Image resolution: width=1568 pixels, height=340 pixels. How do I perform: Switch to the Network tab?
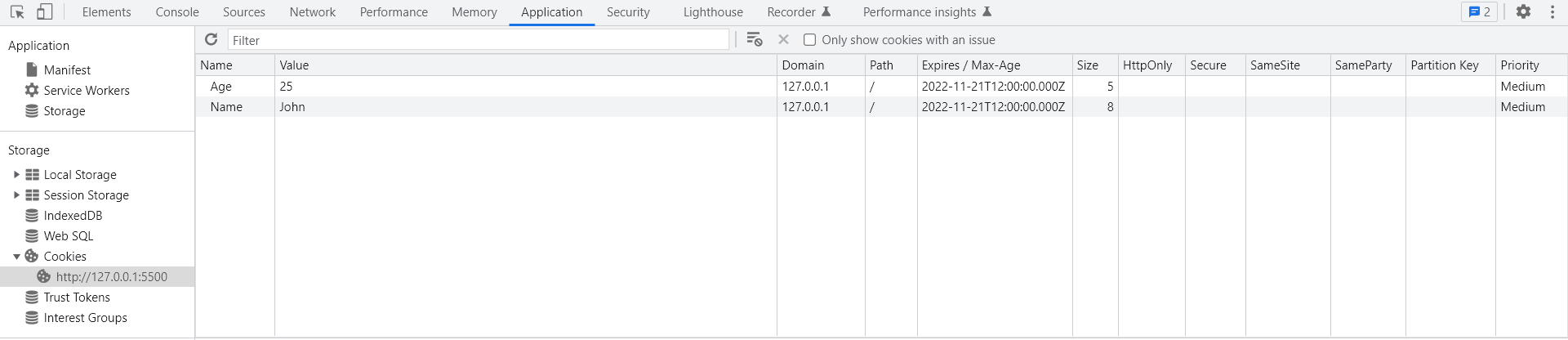coord(312,12)
